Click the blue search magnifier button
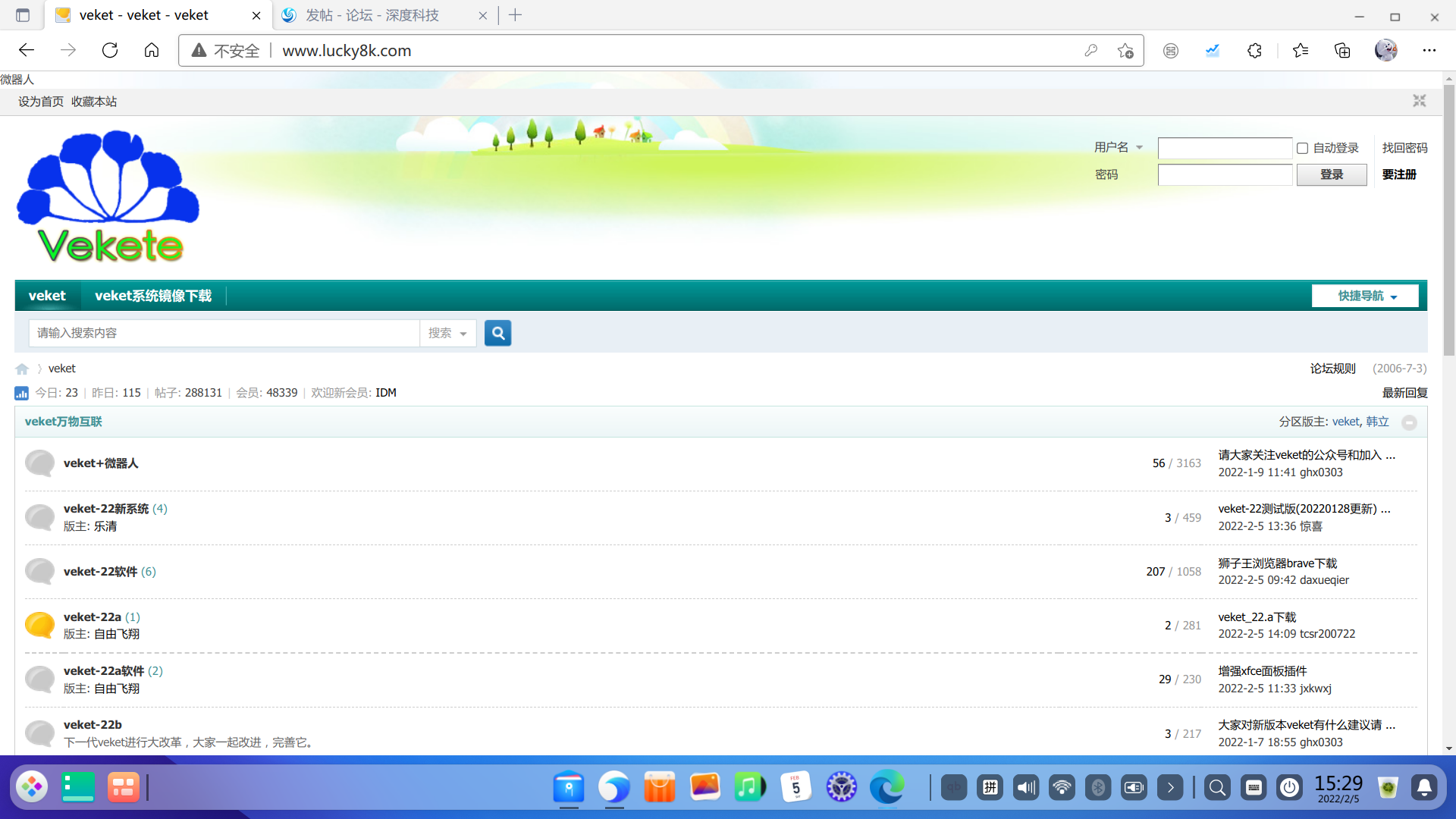1456x819 pixels. 497,333
